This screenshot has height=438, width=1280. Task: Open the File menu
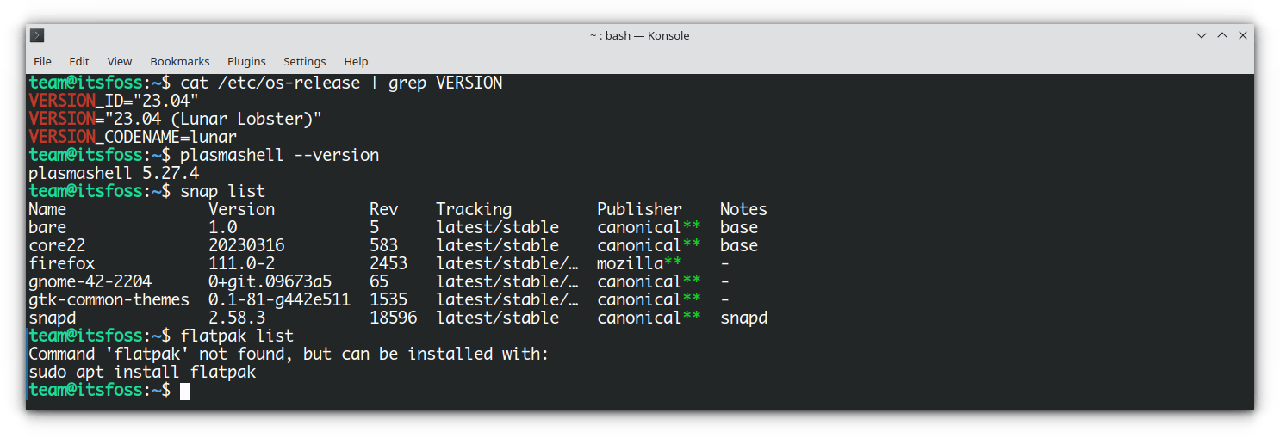(42, 62)
